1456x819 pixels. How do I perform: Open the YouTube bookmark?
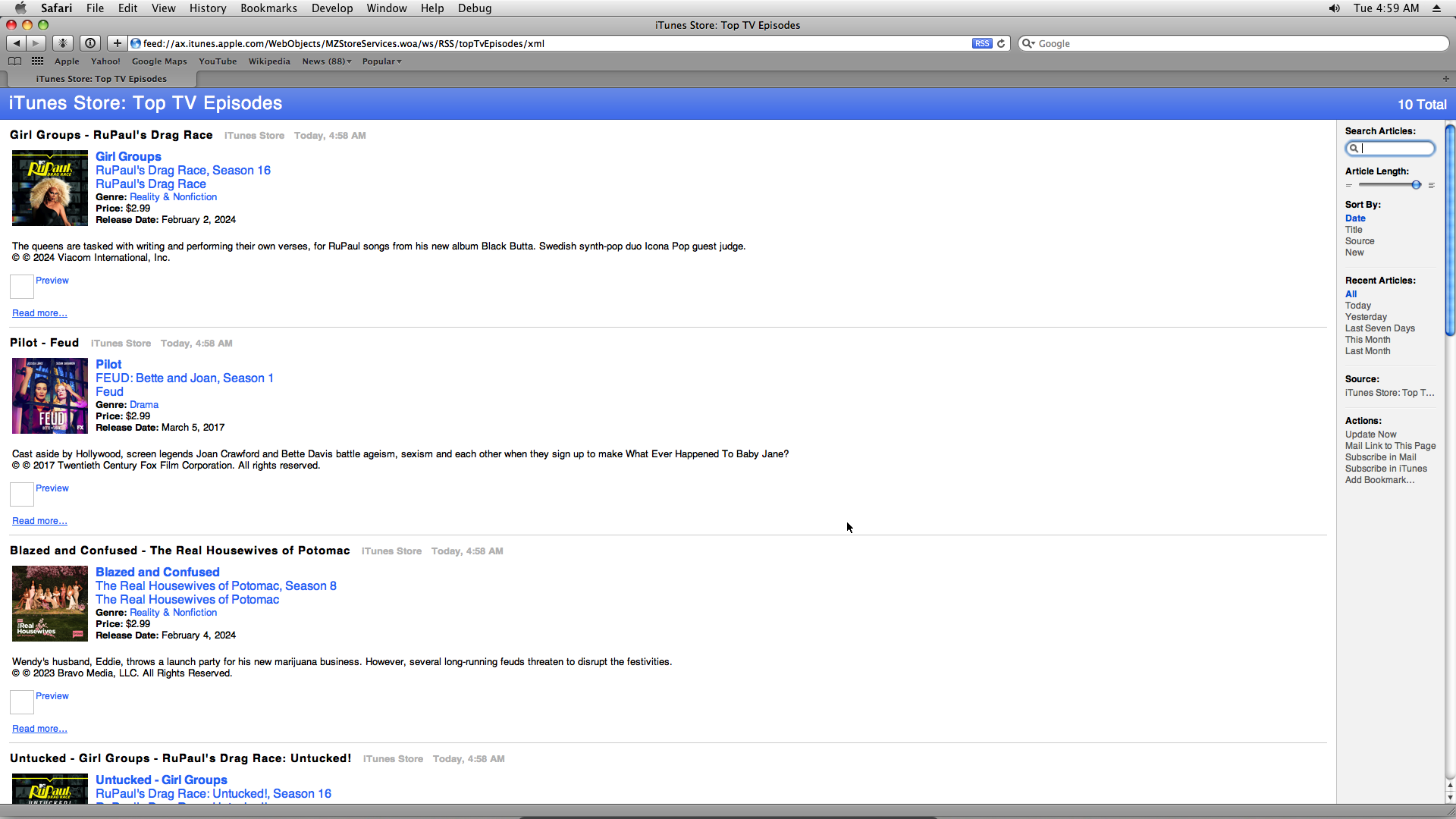[x=218, y=61]
